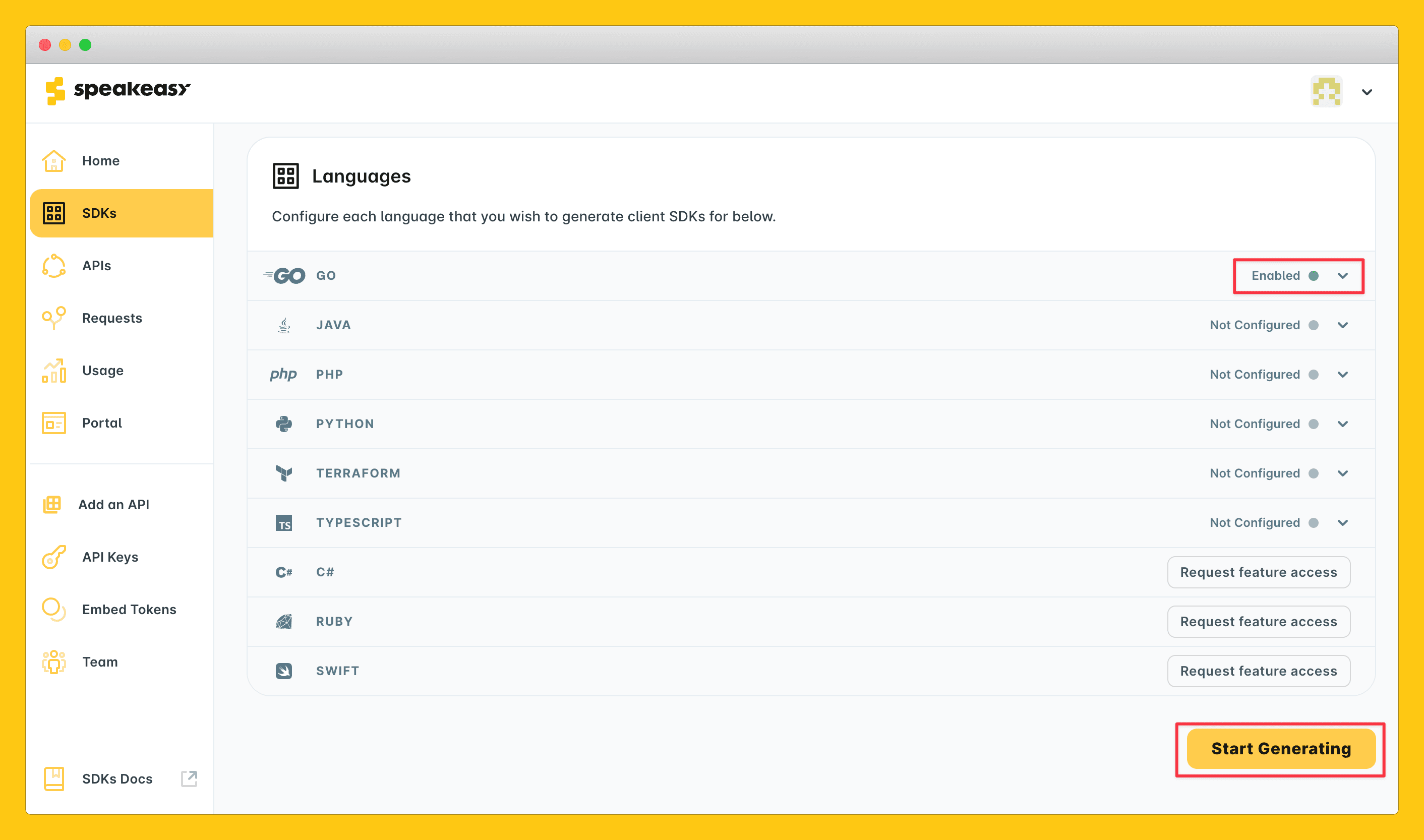Click the Go language logo
Viewport: 1424px width, 840px height.
point(284,276)
